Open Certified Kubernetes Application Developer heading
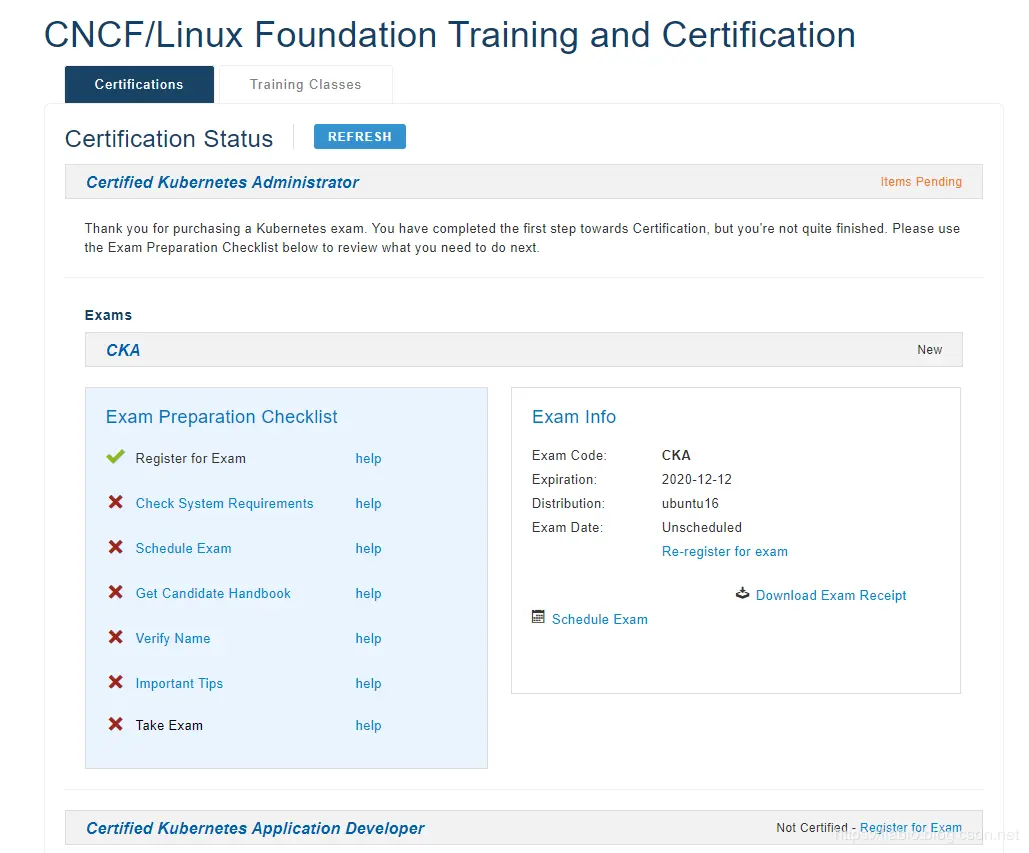 coord(255,828)
